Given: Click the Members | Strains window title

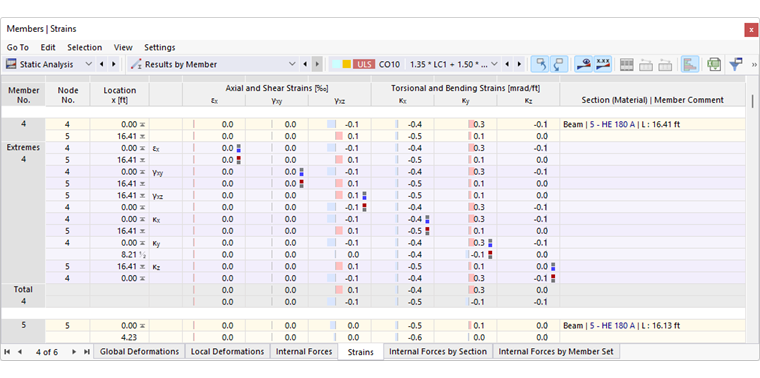Looking at the screenshot, I should click(x=41, y=29).
